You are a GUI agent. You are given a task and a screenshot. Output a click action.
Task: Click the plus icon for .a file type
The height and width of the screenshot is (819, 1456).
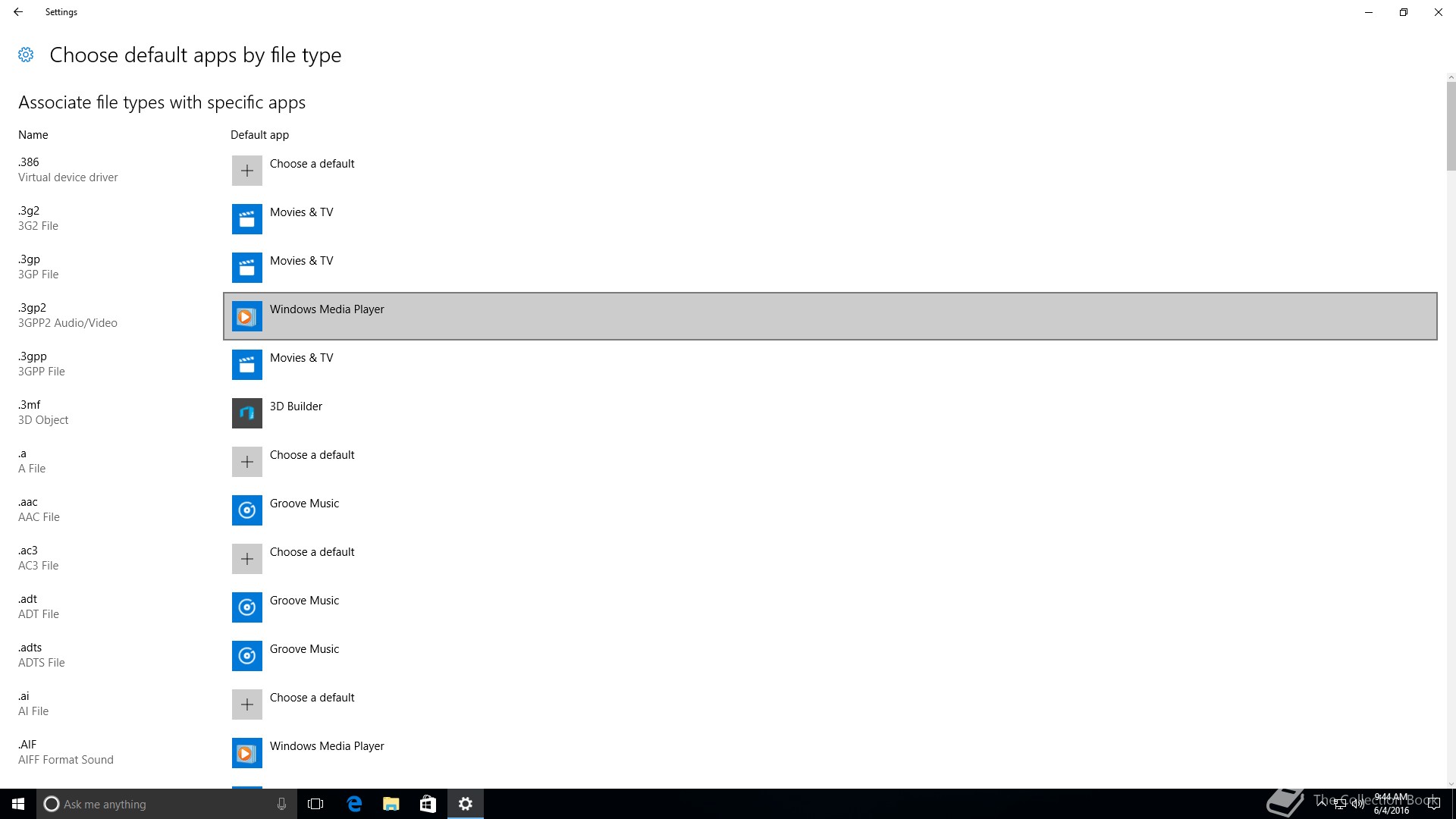coord(247,462)
